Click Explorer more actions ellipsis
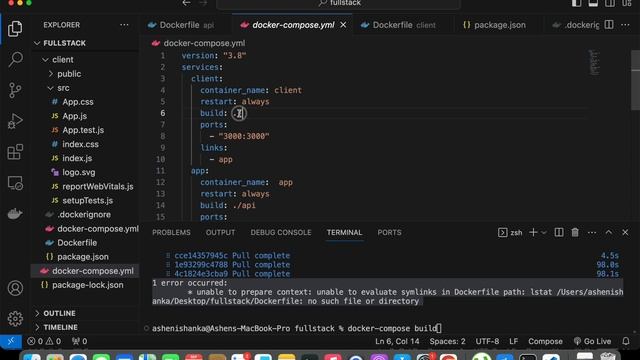This screenshot has width=640, height=360. pyautogui.click(x=124, y=25)
